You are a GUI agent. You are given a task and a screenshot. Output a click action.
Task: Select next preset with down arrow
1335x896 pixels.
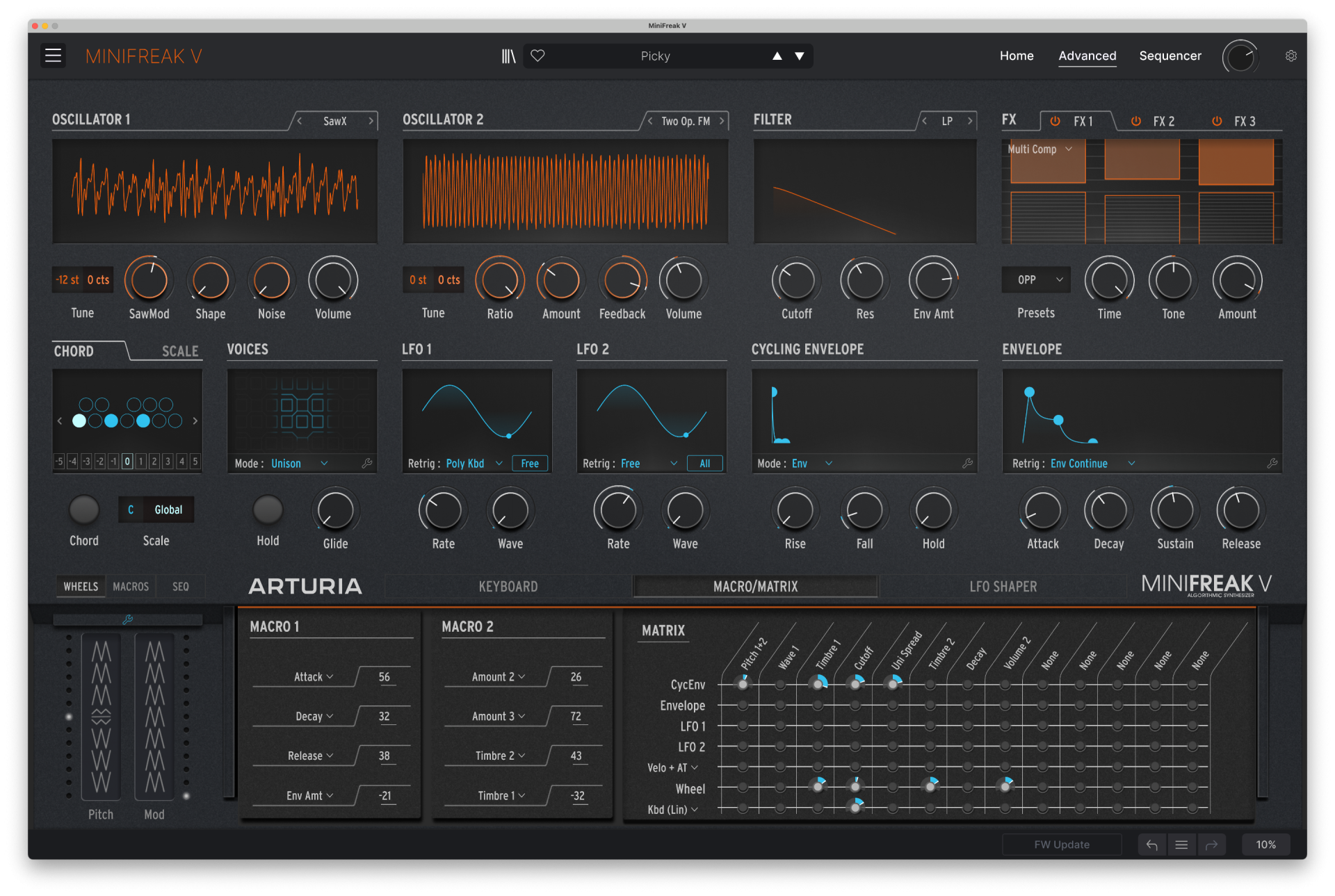[x=800, y=56]
